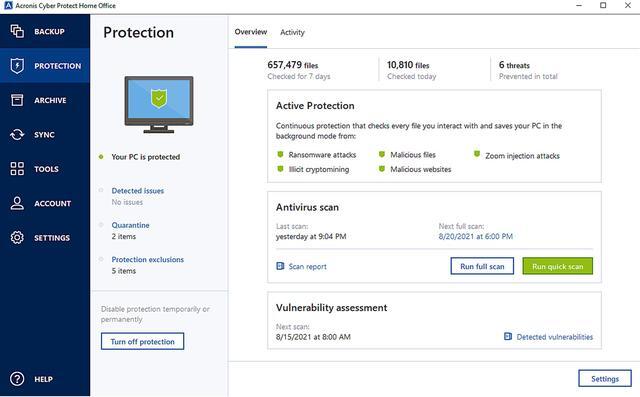Open the ARCHIVE section label
Screen dimensions: 640x397
(x=50, y=100)
